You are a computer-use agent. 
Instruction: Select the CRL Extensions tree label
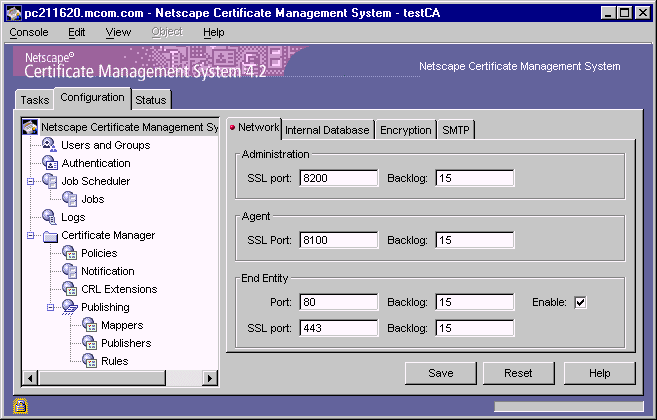tap(119, 289)
